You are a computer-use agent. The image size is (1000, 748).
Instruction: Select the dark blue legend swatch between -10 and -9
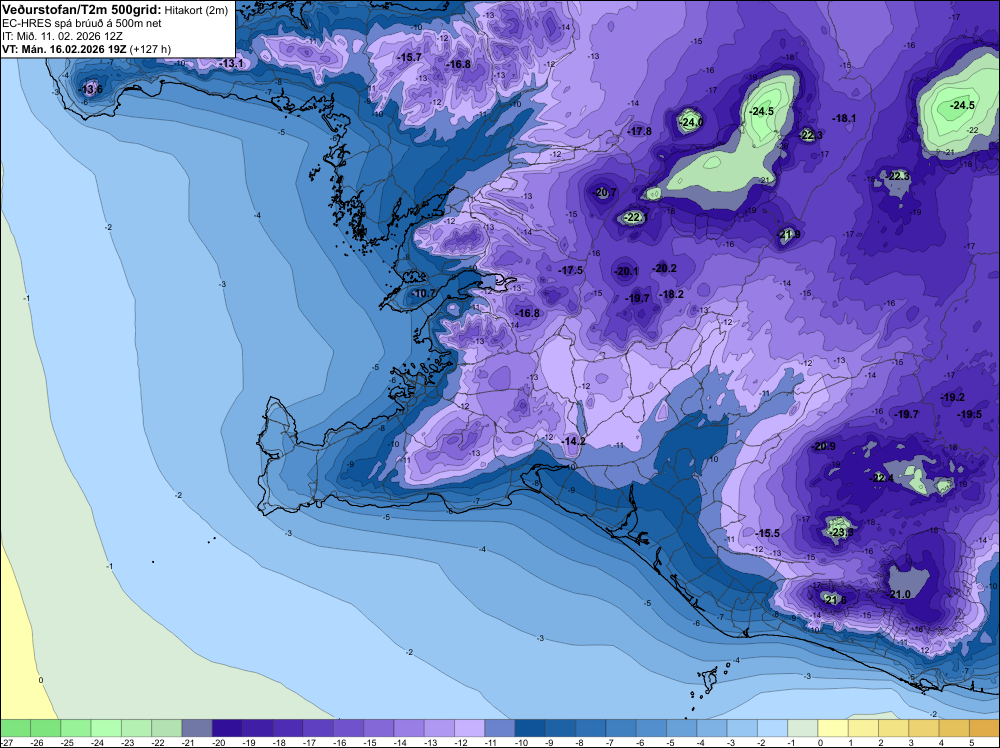(531, 728)
